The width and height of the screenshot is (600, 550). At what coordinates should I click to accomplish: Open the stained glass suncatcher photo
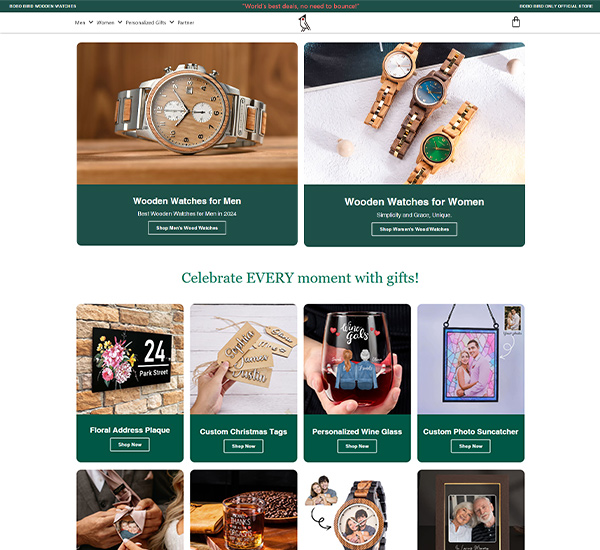coord(471,359)
